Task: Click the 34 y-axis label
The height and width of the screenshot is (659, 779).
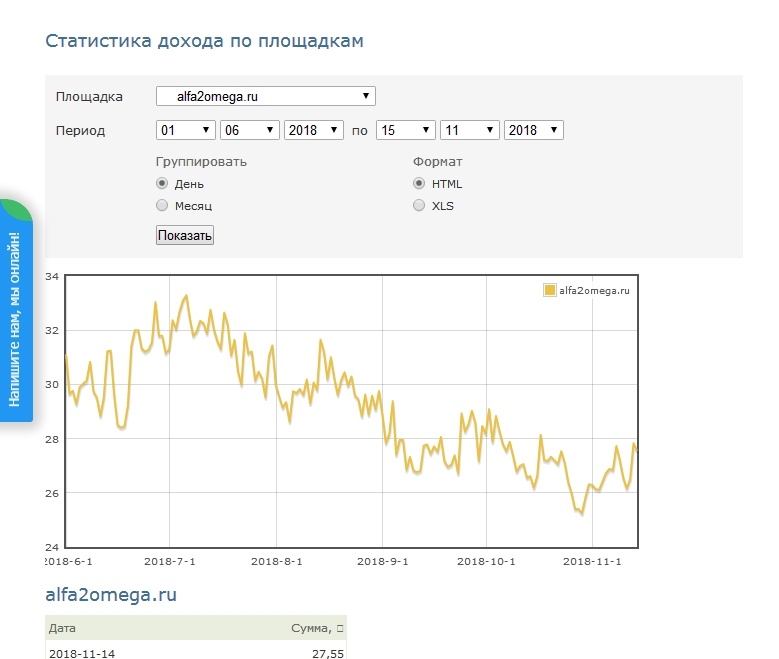Action: coord(52,276)
